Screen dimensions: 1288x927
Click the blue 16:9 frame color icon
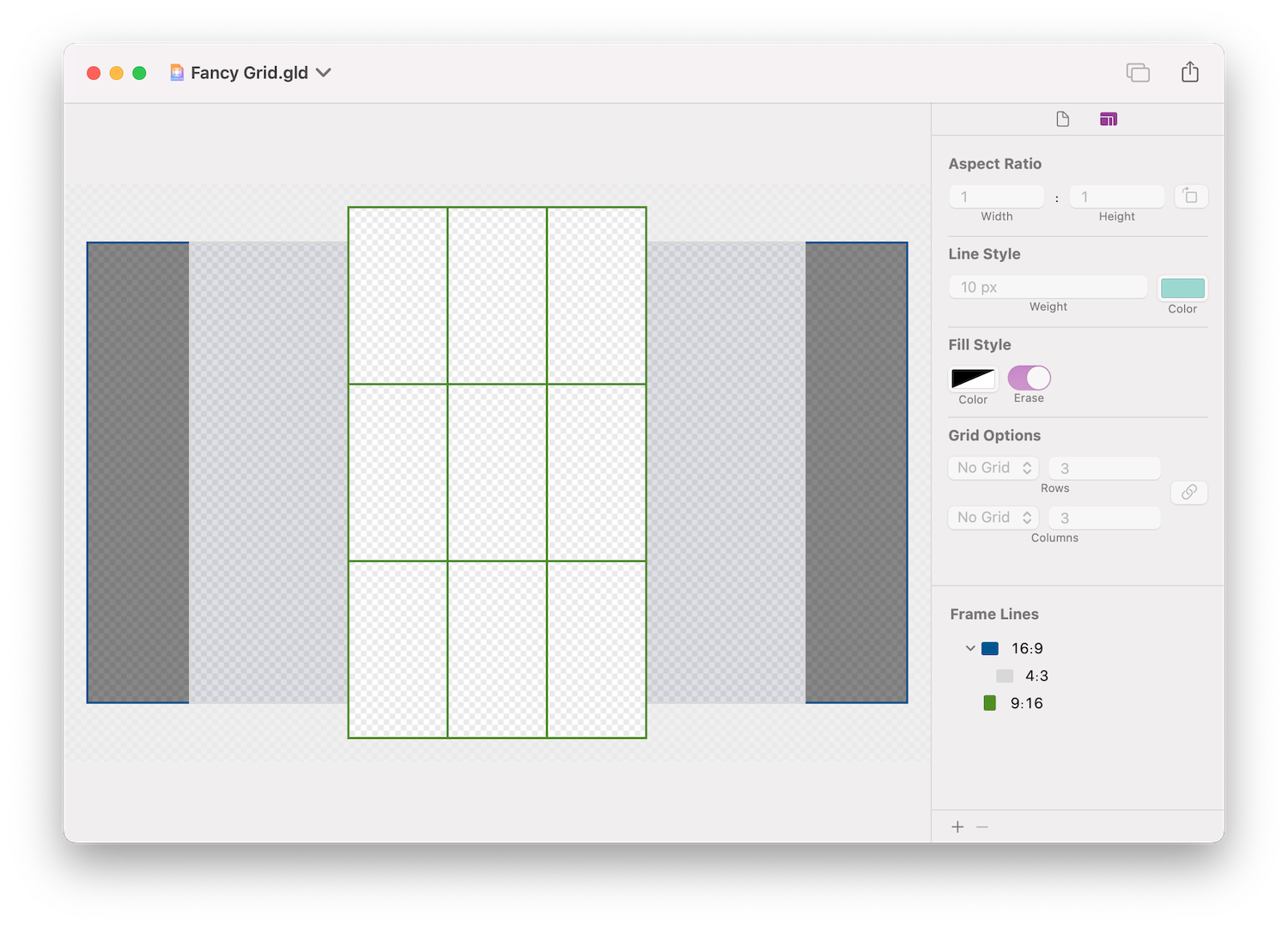(990, 649)
